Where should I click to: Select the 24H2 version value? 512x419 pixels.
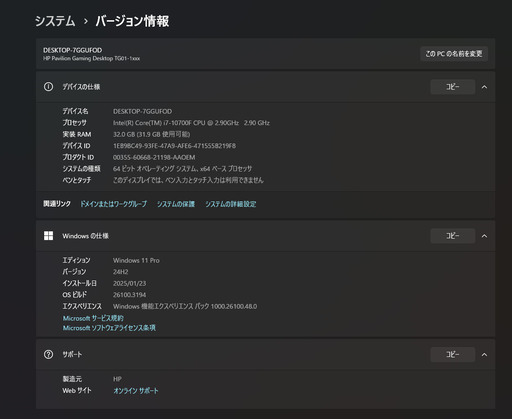[120, 272]
